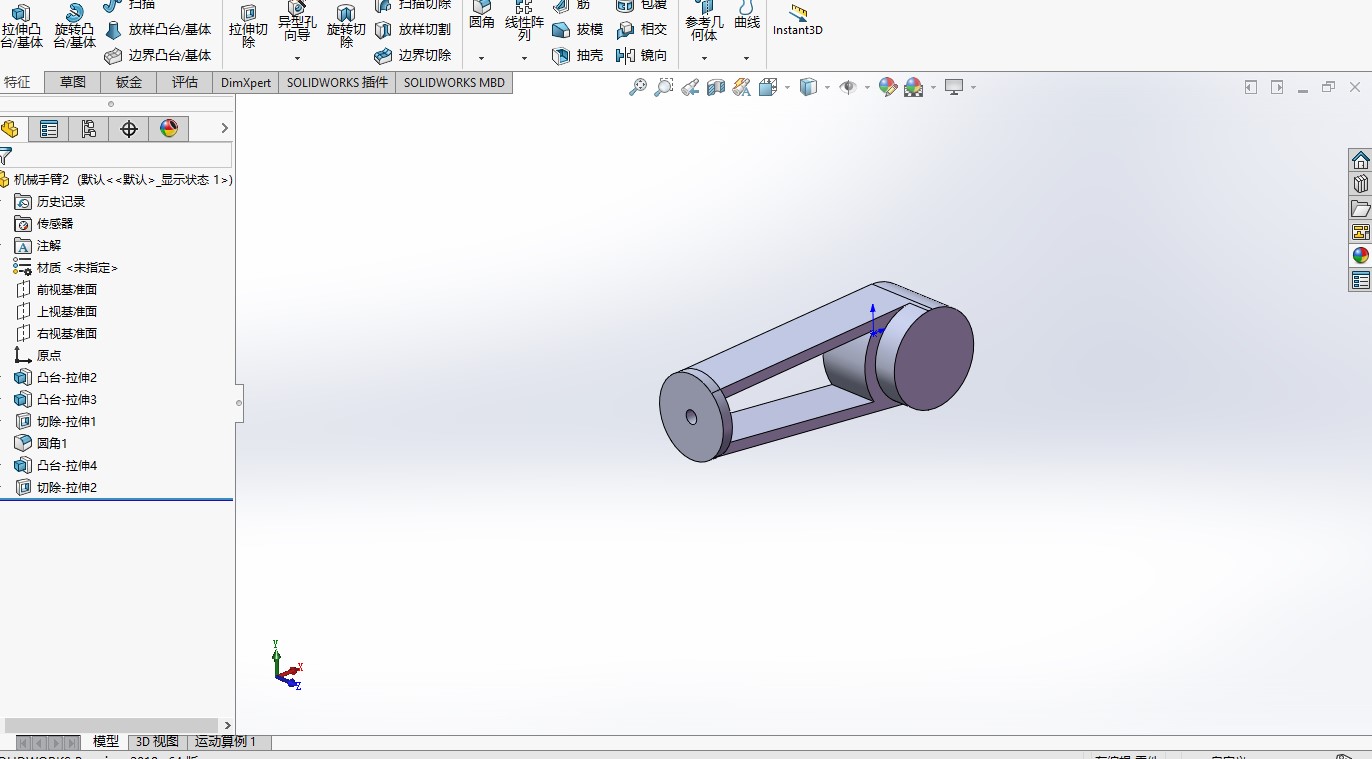
Task: Click the Zoom to Area icon
Action: 663,88
